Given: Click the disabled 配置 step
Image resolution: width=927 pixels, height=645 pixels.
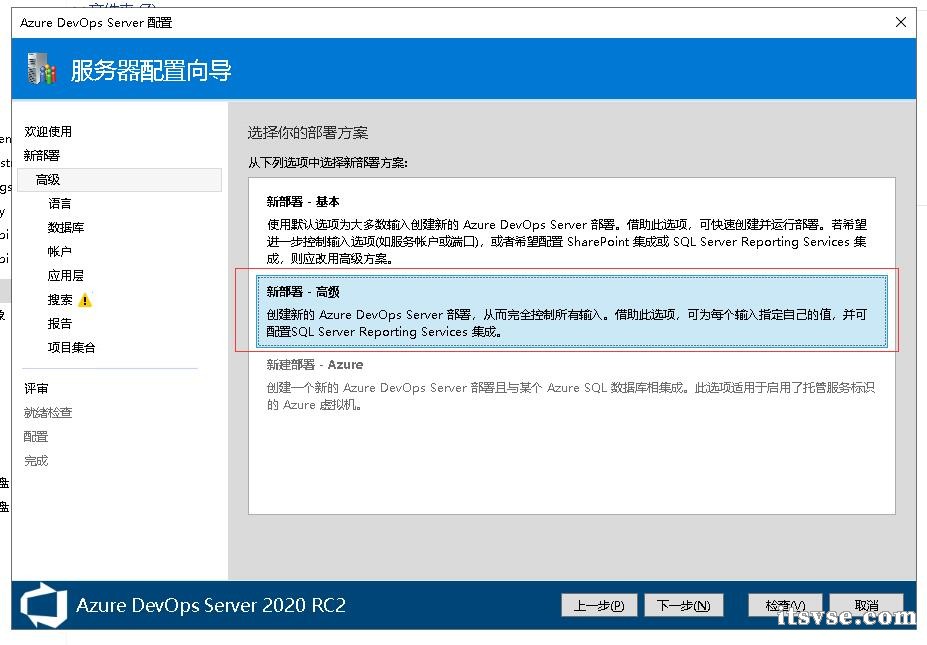Looking at the screenshot, I should point(35,437).
